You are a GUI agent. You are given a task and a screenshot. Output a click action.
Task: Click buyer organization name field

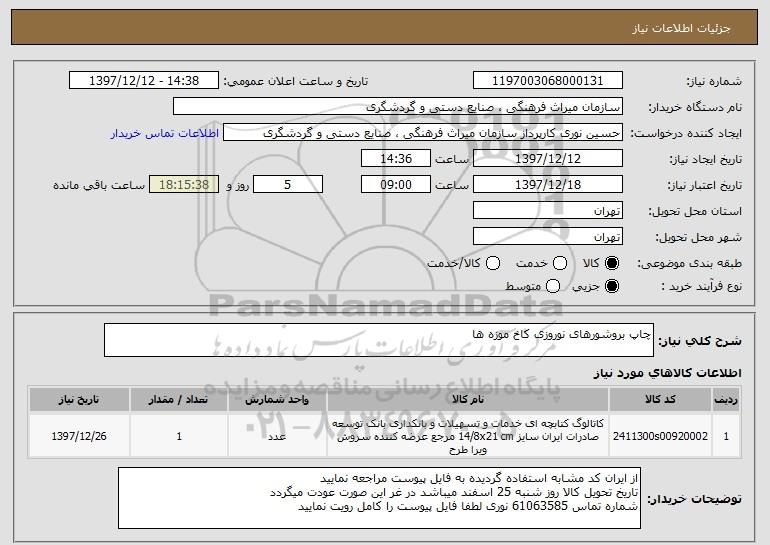[x=398, y=107]
